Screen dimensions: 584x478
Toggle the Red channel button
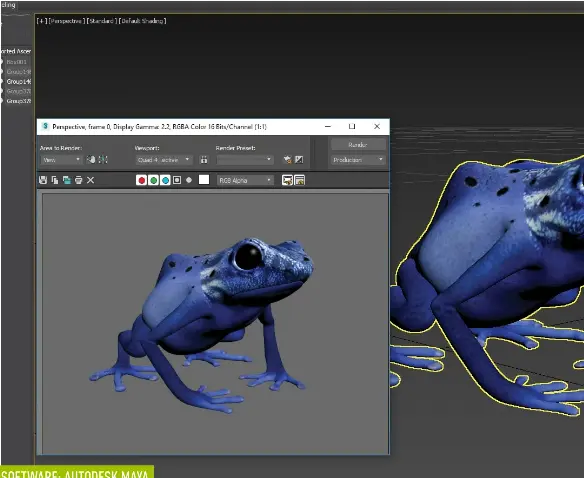tap(141, 180)
